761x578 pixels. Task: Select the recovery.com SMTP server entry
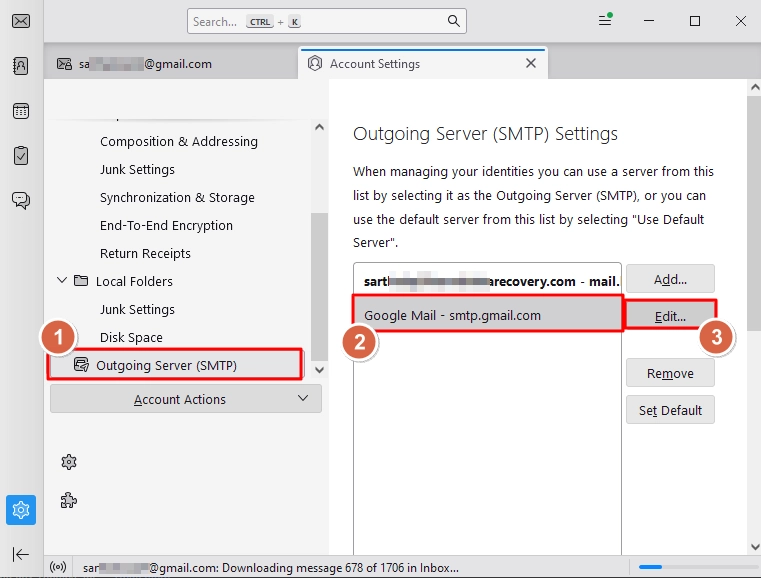click(x=487, y=281)
